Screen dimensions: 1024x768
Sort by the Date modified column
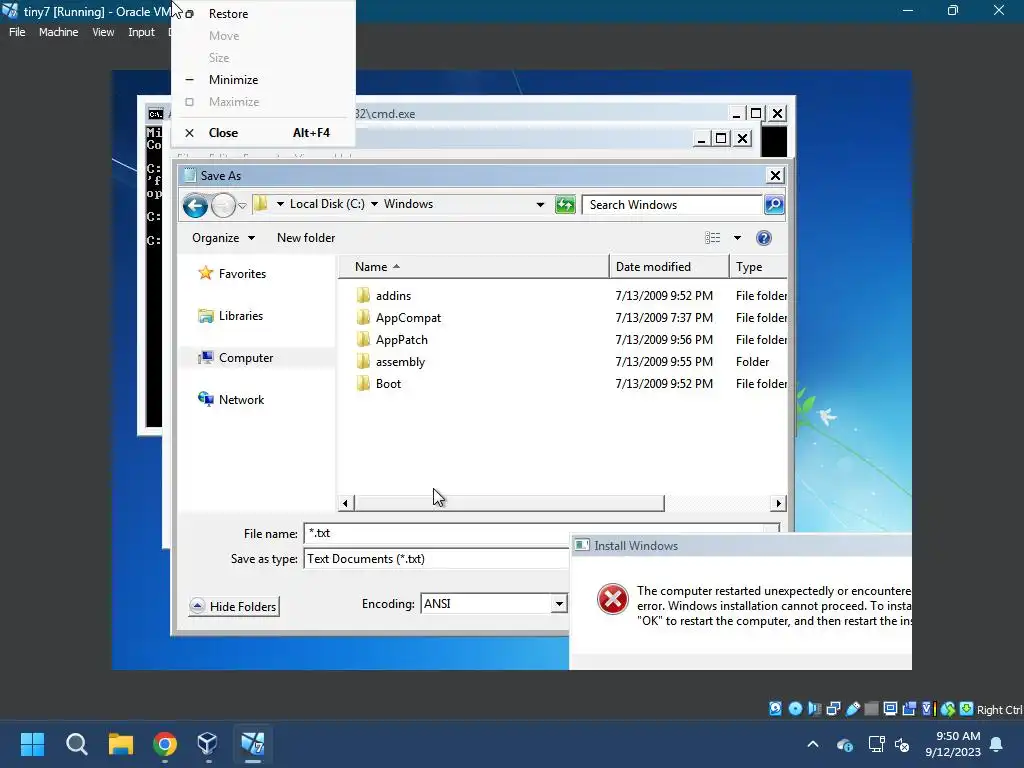click(669, 266)
